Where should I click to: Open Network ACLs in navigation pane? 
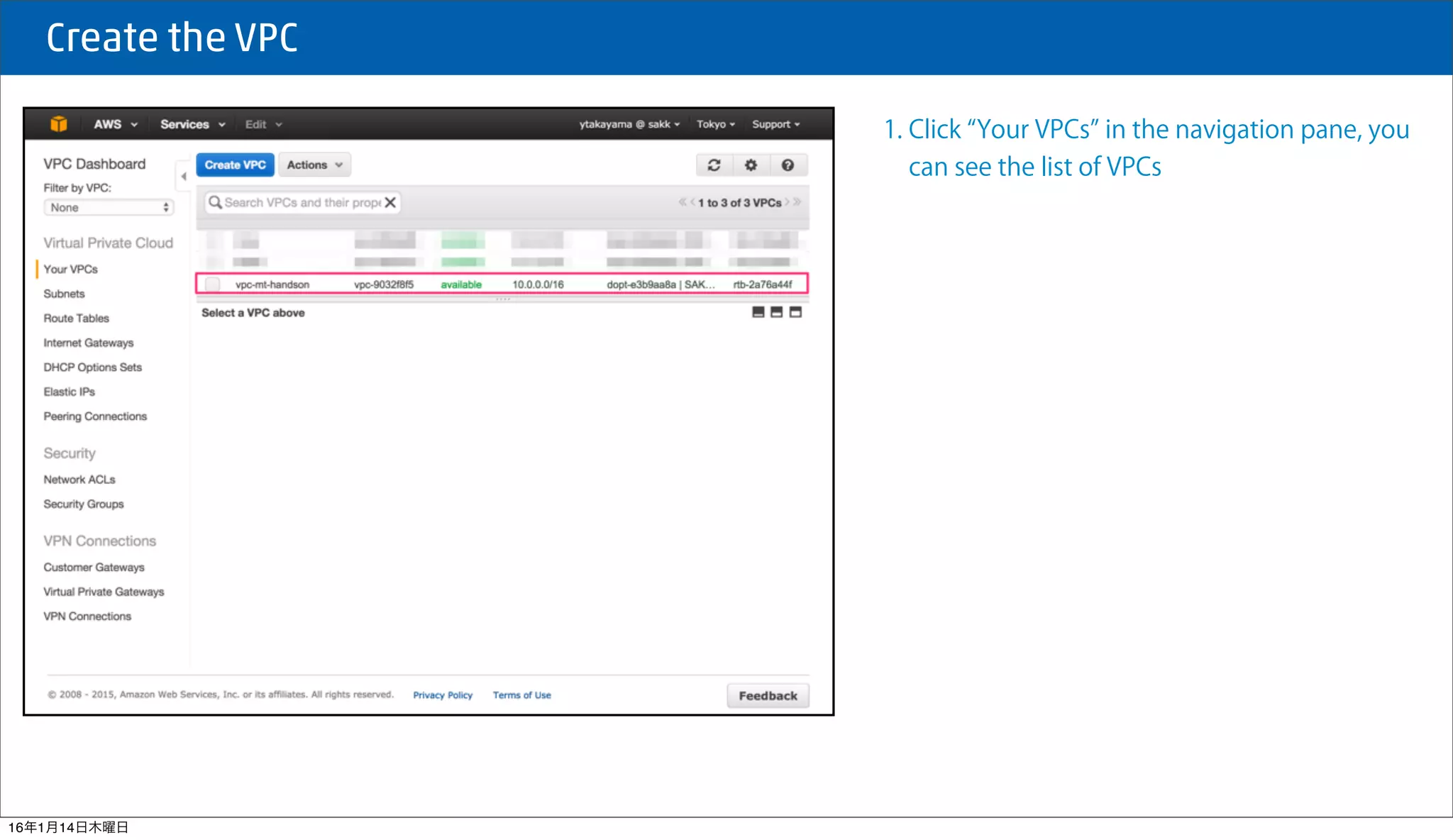(79, 480)
